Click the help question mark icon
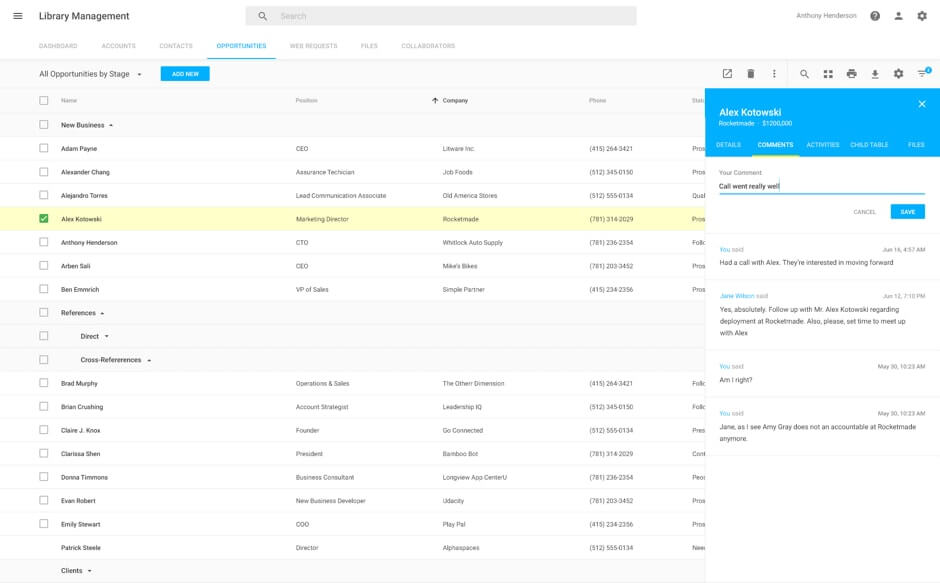940x583 pixels. (875, 16)
